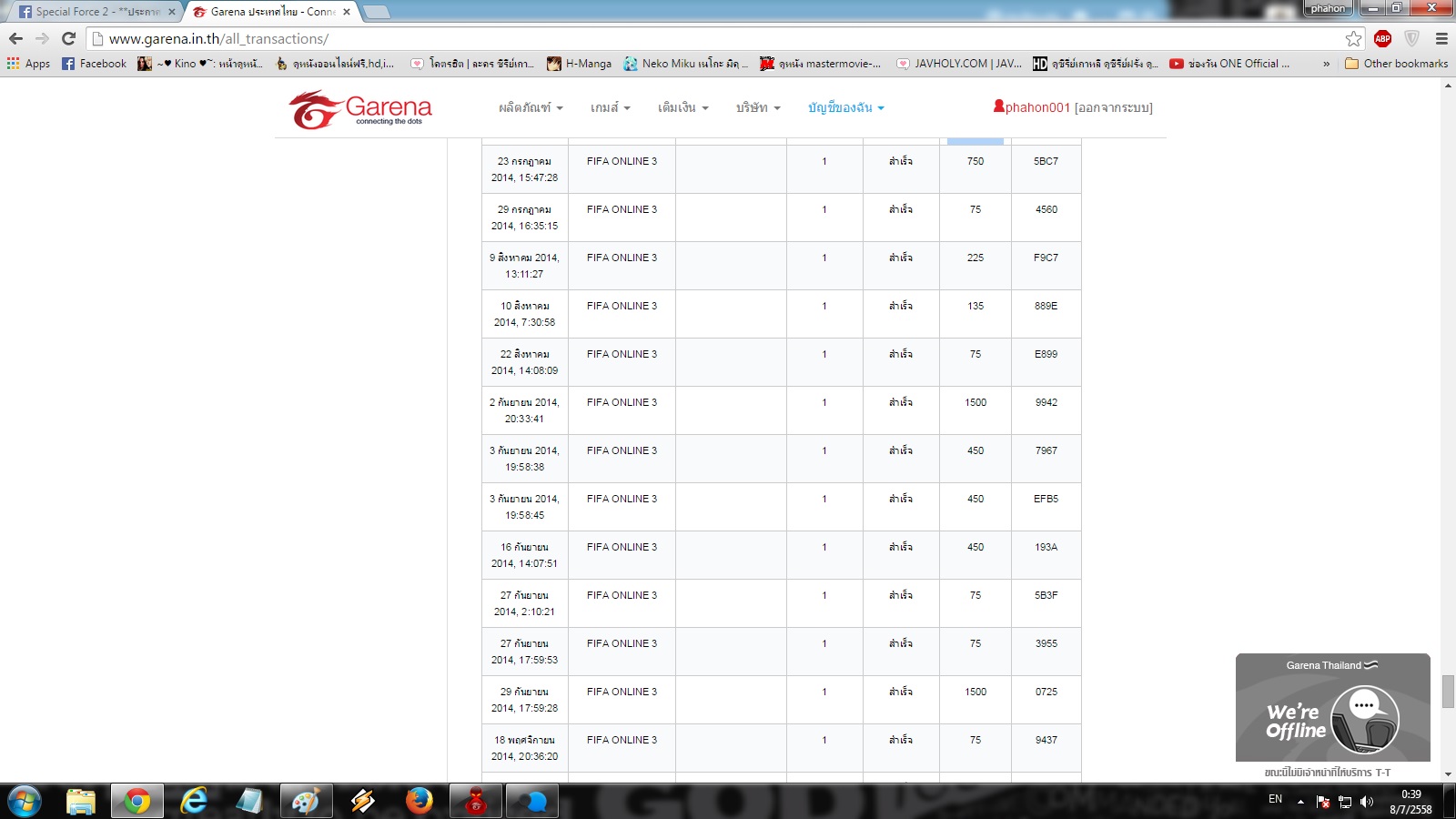Open the Facebook bookmark
The height and width of the screenshot is (819, 1456).
[94, 64]
